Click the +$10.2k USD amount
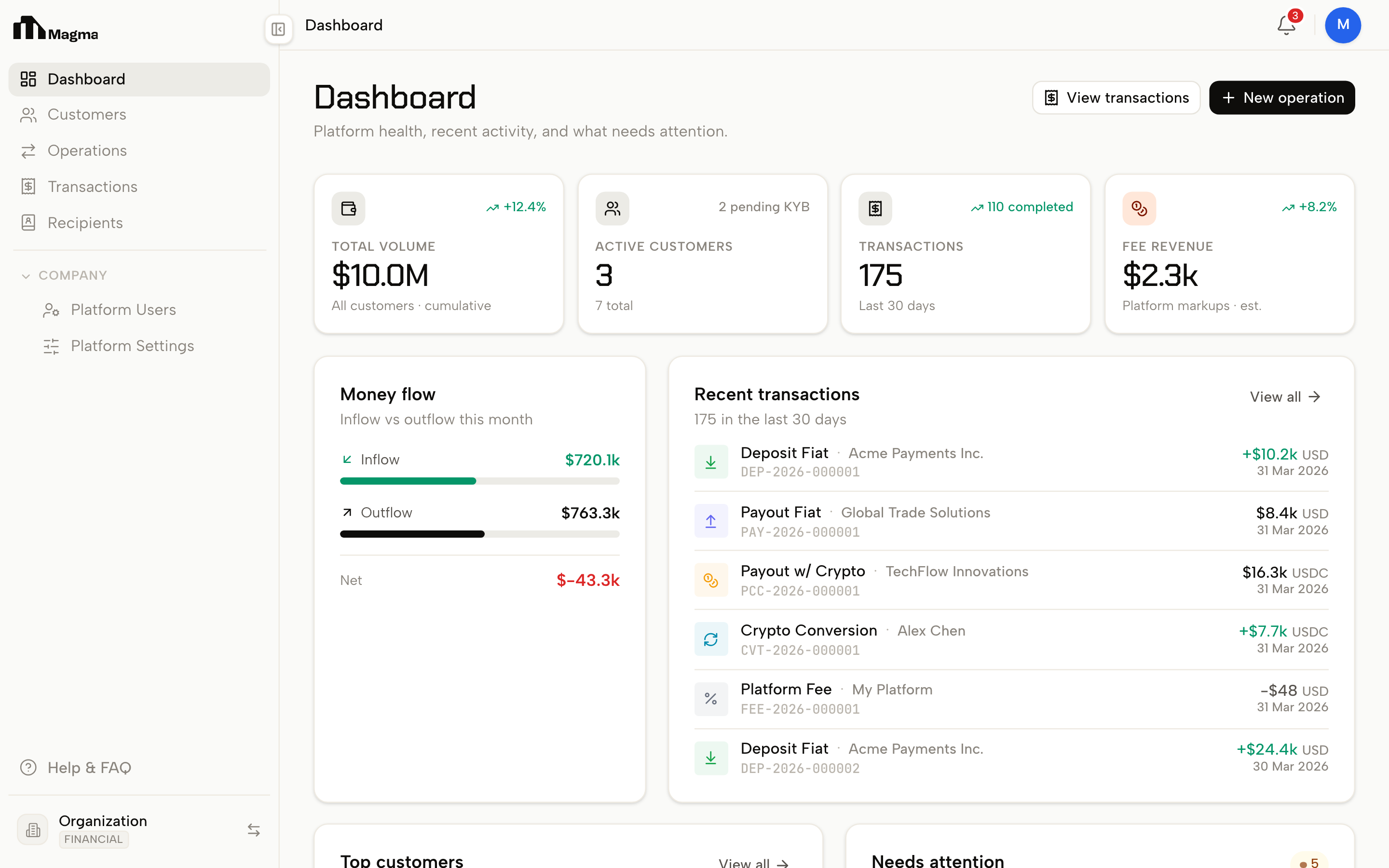 tap(1285, 455)
